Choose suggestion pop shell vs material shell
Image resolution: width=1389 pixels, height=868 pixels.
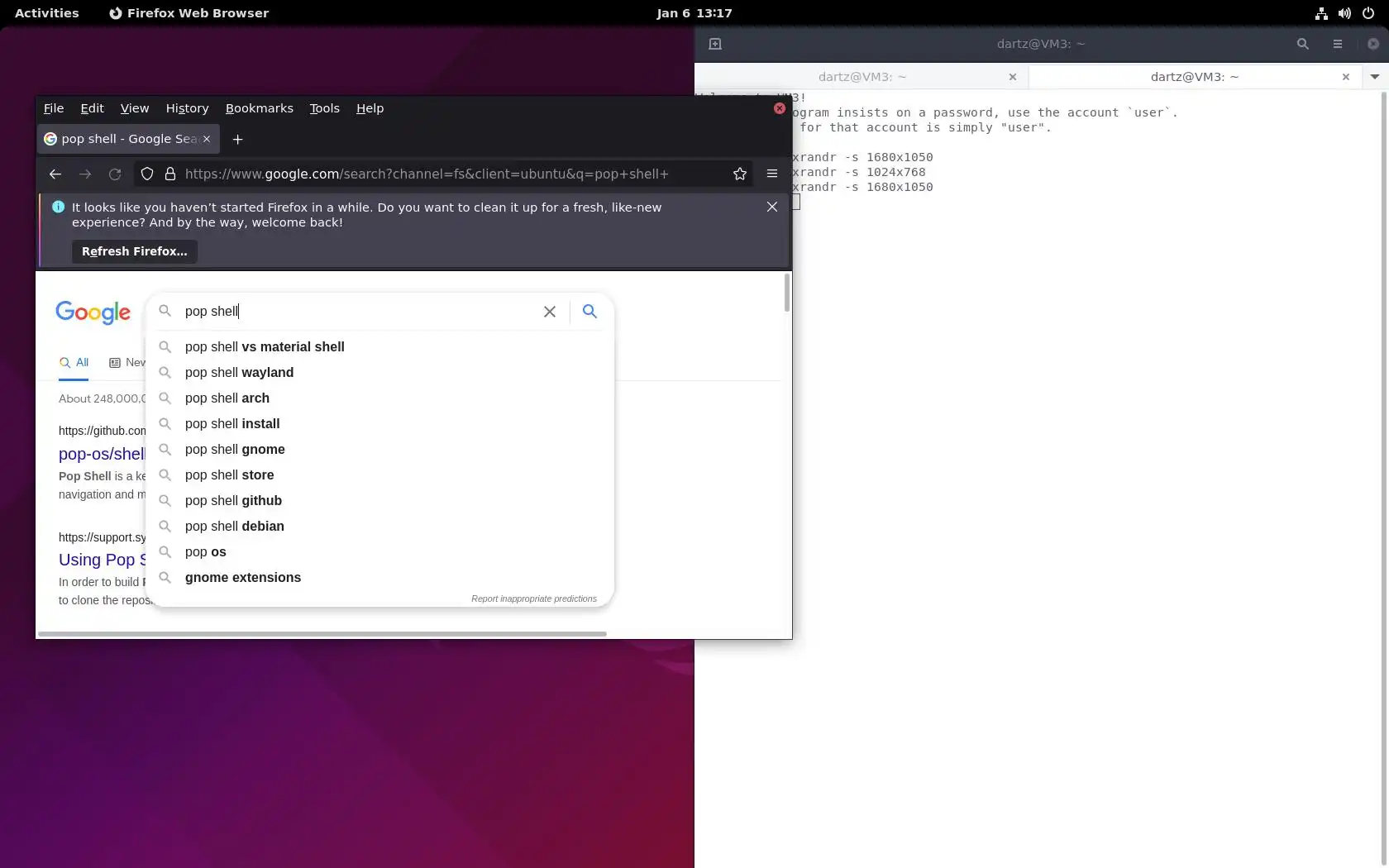380,347
